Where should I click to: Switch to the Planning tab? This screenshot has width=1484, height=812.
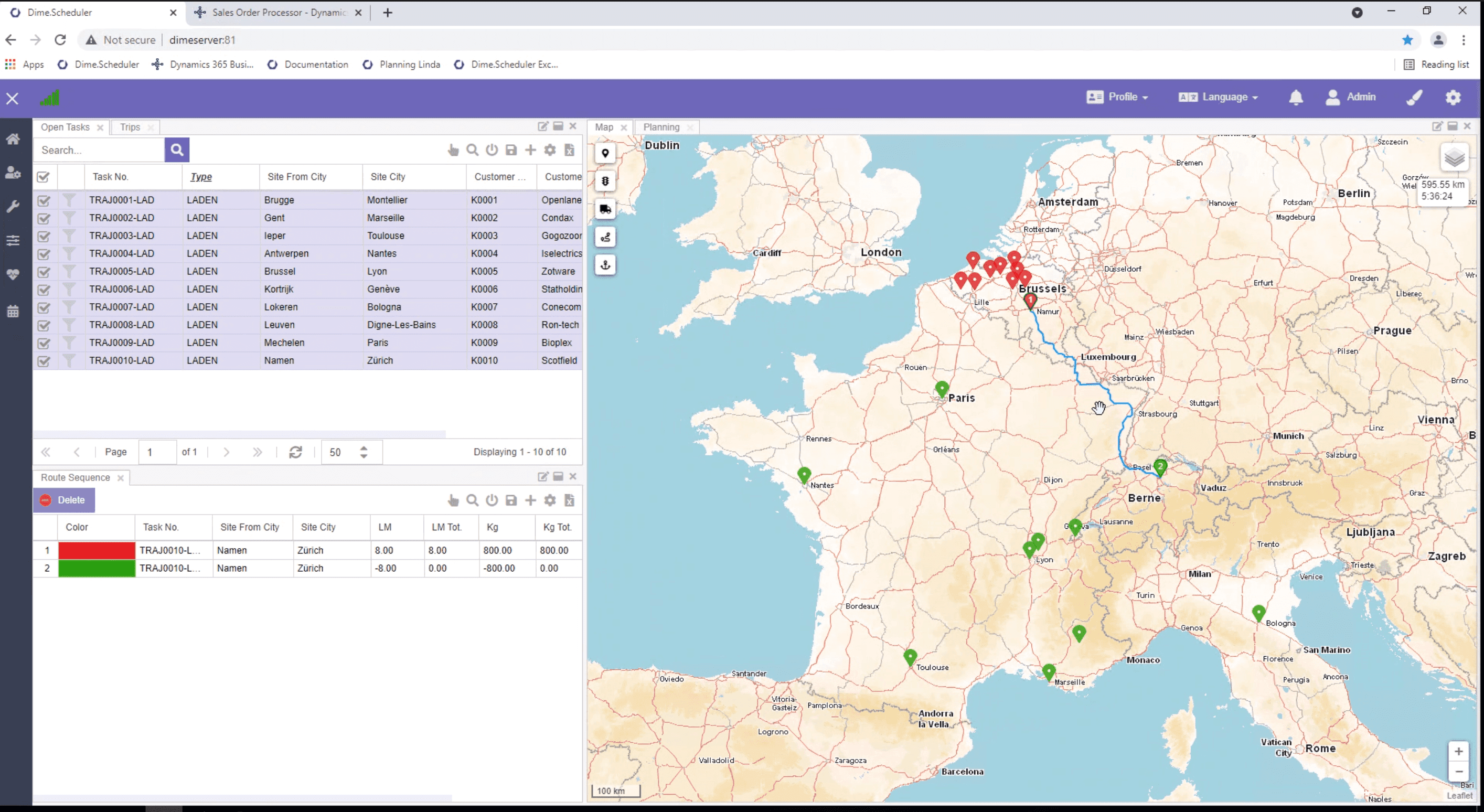(x=660, y=127)
